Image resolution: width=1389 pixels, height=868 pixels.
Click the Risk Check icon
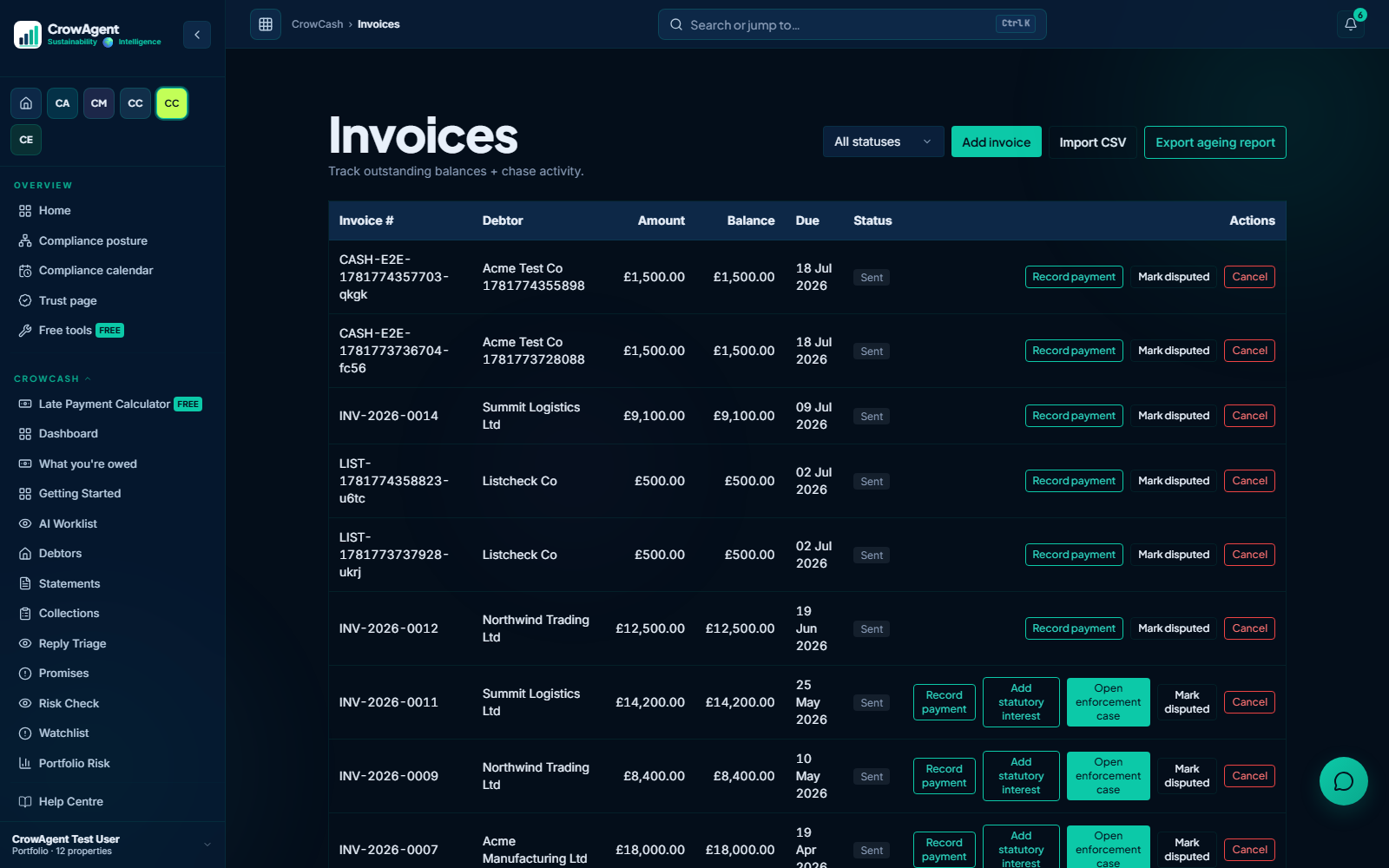click(x=25, y=704)
